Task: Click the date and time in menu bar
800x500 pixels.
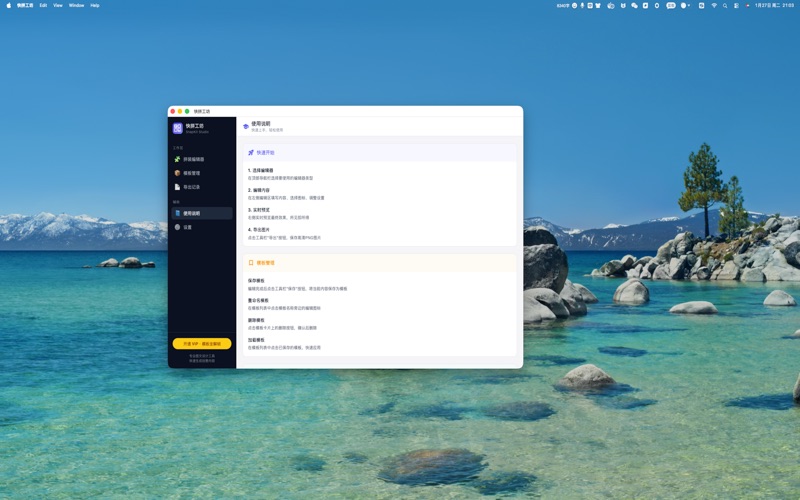Action: [775, 5]
